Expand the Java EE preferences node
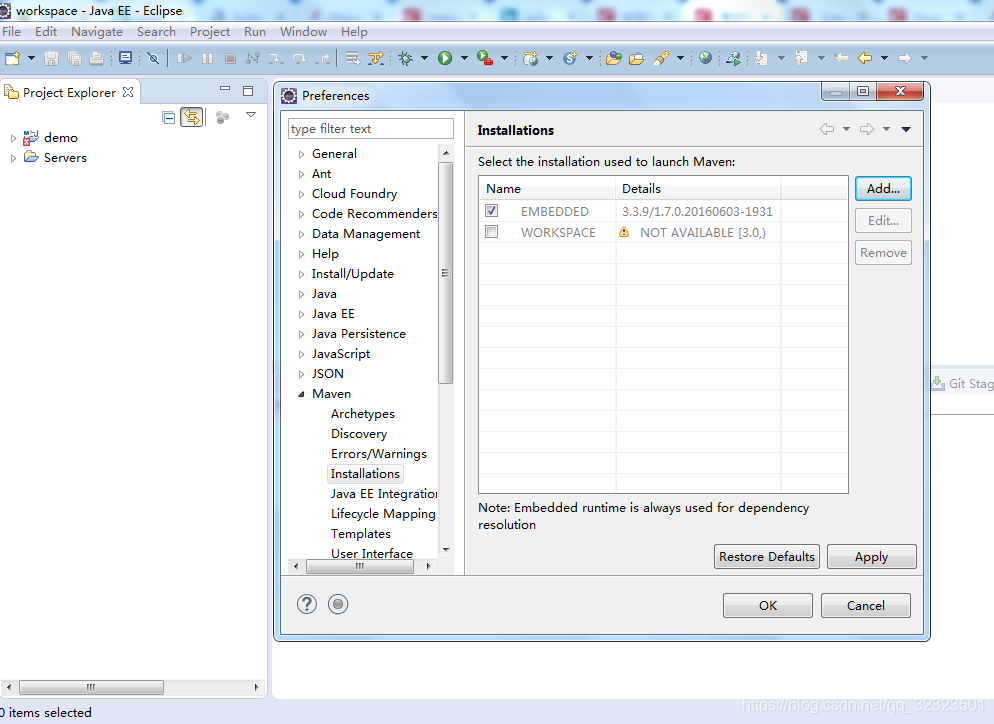Viewport: 994px width, 724px height. point(301,314)
